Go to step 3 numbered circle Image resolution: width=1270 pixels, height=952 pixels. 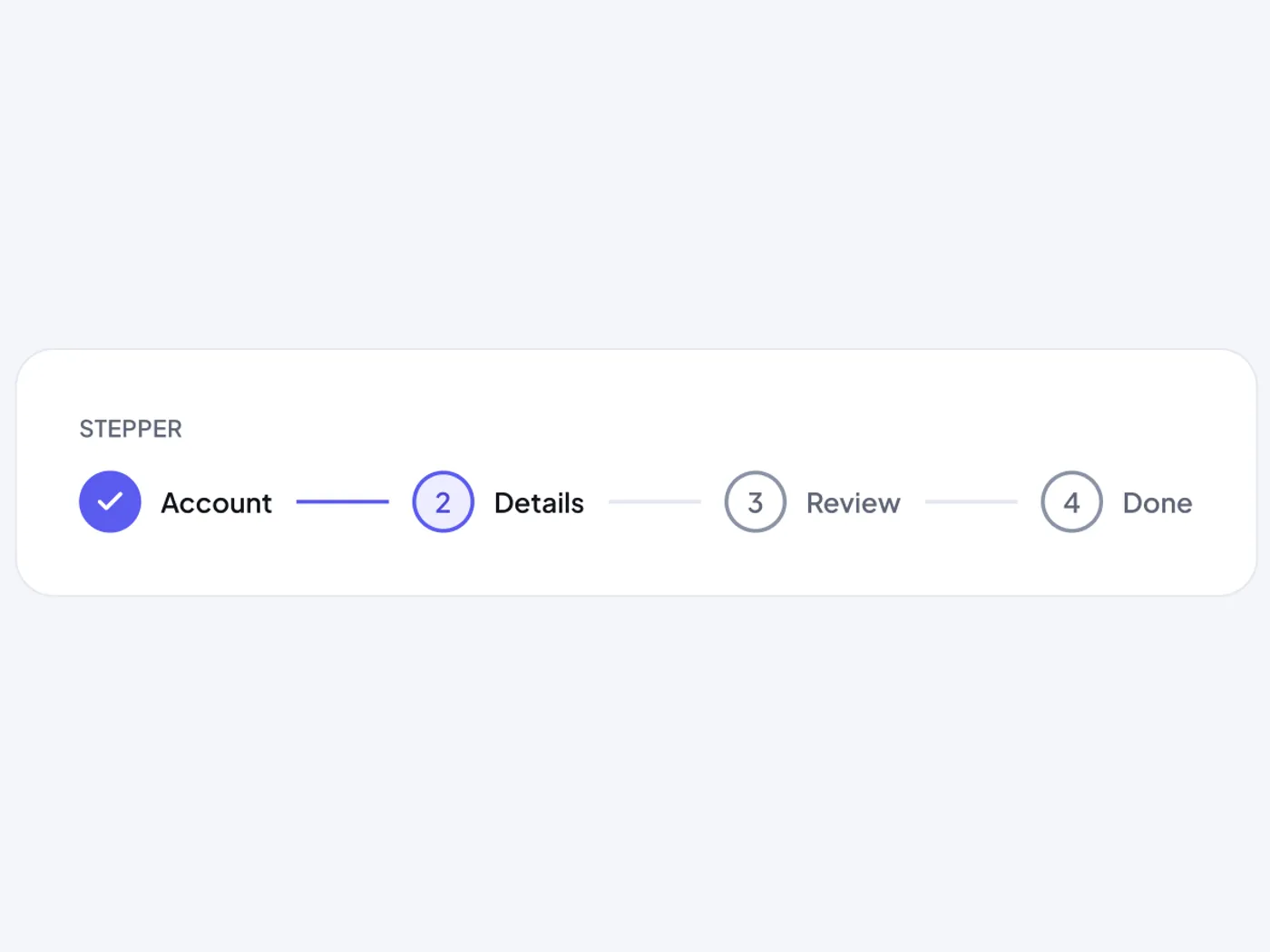(x=755, y=501)
